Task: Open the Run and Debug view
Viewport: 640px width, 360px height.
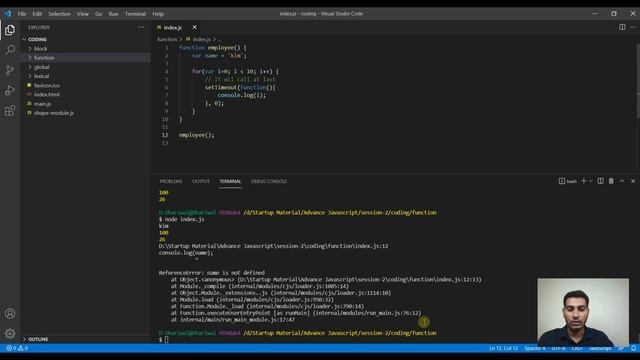Action: [10, 90]
